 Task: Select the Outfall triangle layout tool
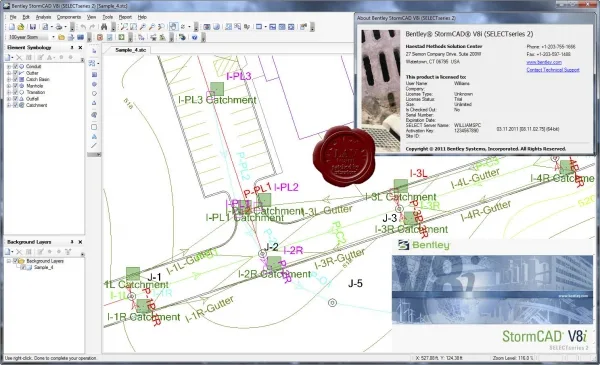94,103
